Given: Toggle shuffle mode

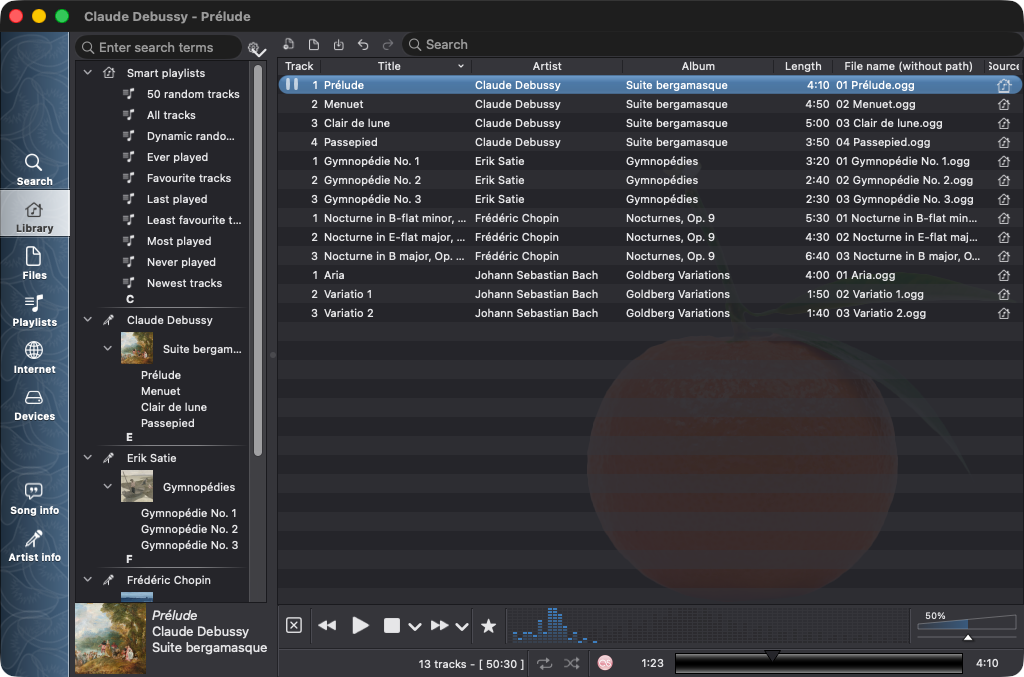Looking at the screenshot, I should pos(571,663).
